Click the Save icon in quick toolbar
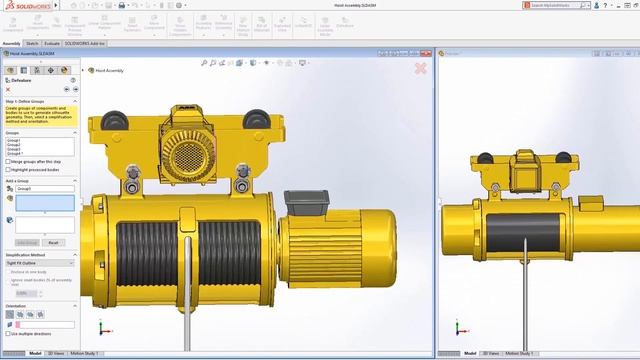The width and height of the screenshot is (640, 360). tap(109, 5)
